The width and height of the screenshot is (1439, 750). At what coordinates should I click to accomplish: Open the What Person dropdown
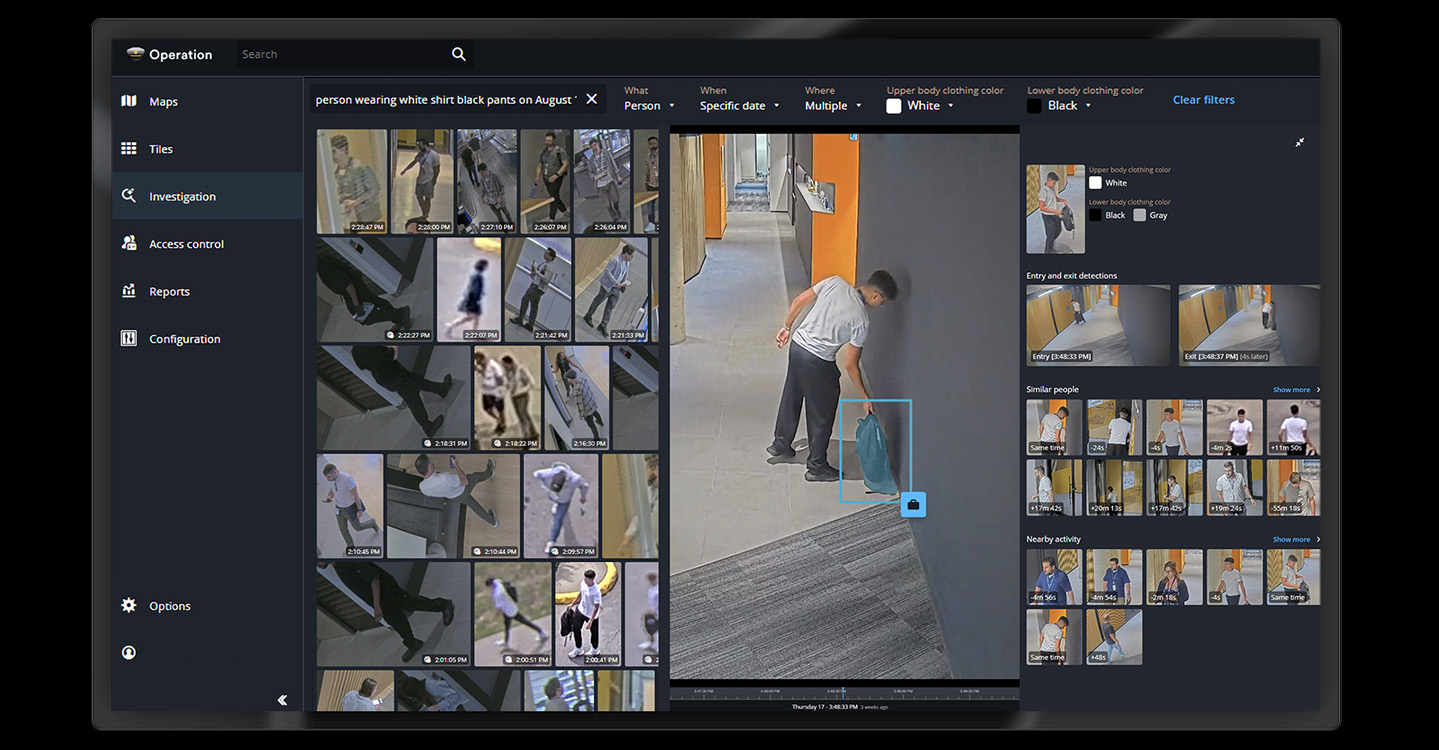(x=649, y=106)
